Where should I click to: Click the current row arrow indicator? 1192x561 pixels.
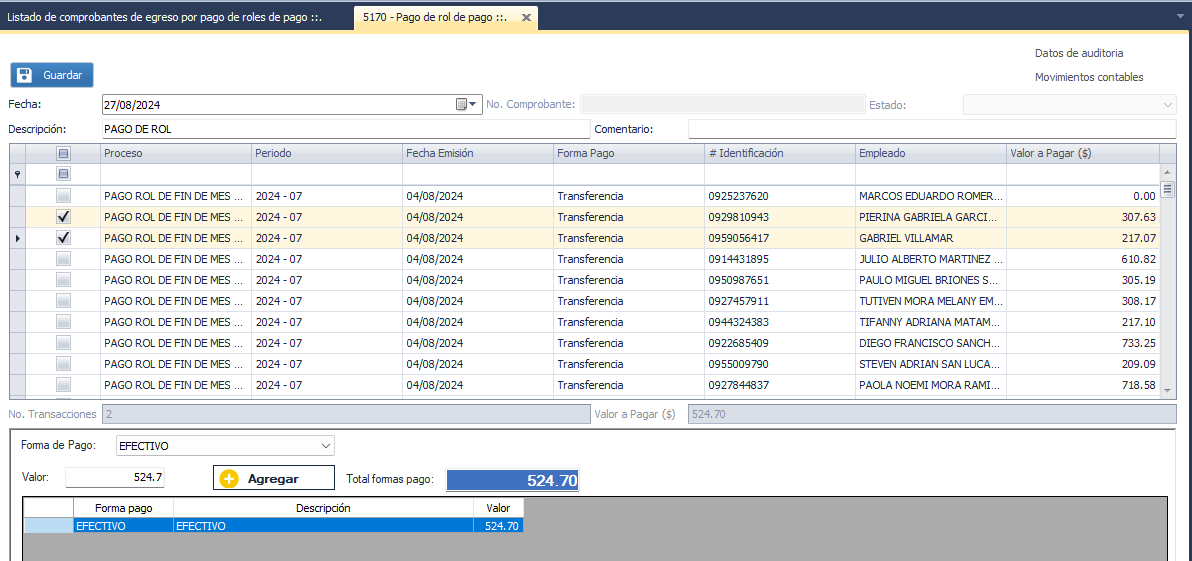(16, 238)
